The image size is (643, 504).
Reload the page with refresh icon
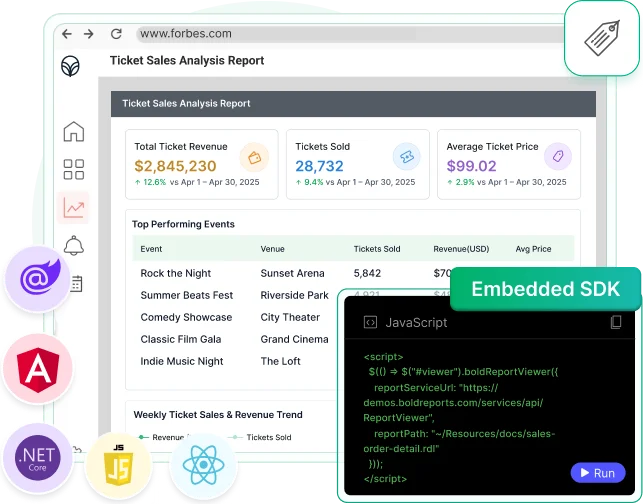tap(116, 34)
